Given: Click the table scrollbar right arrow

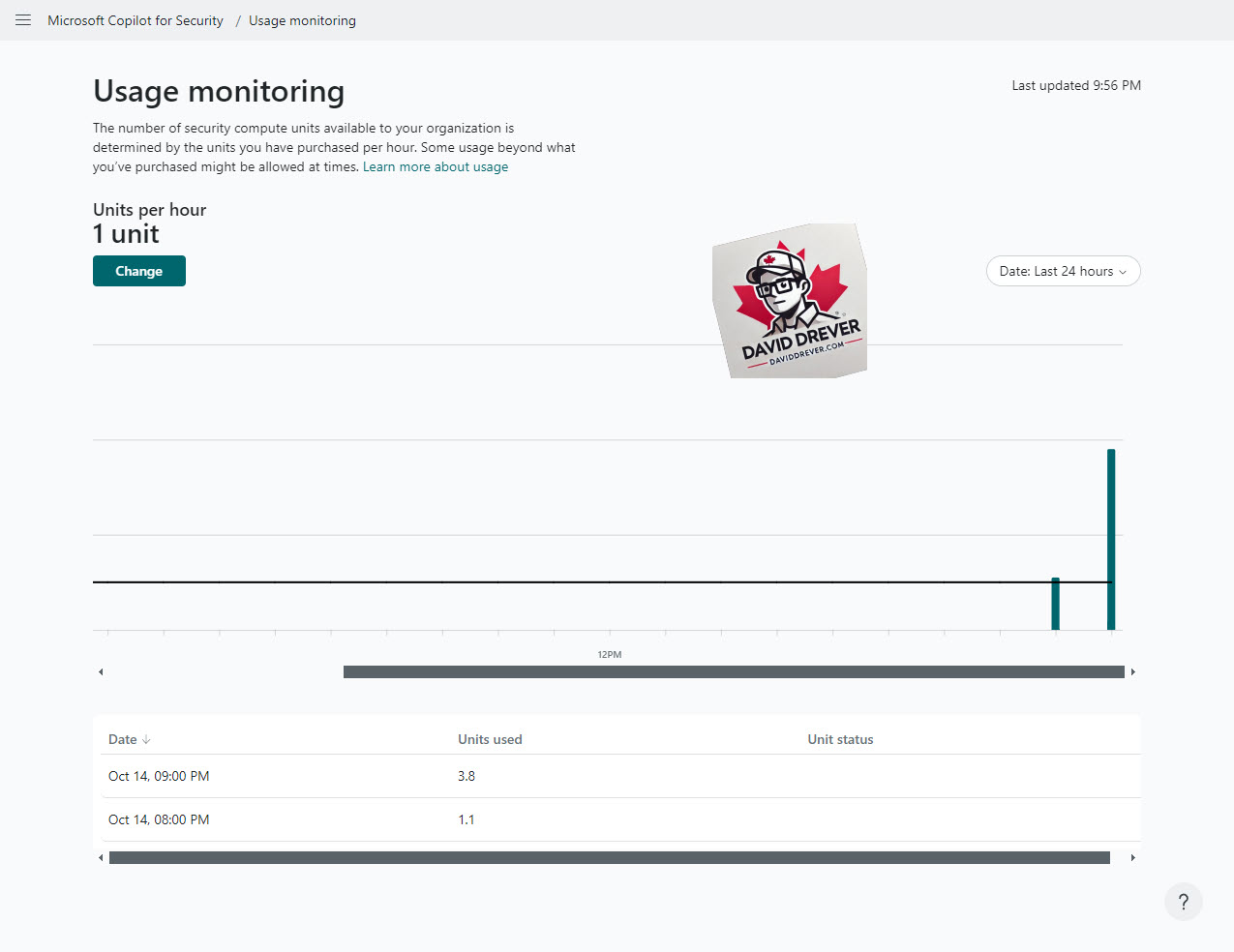Looking at the screenshot, I should (x=1132, y=857).
